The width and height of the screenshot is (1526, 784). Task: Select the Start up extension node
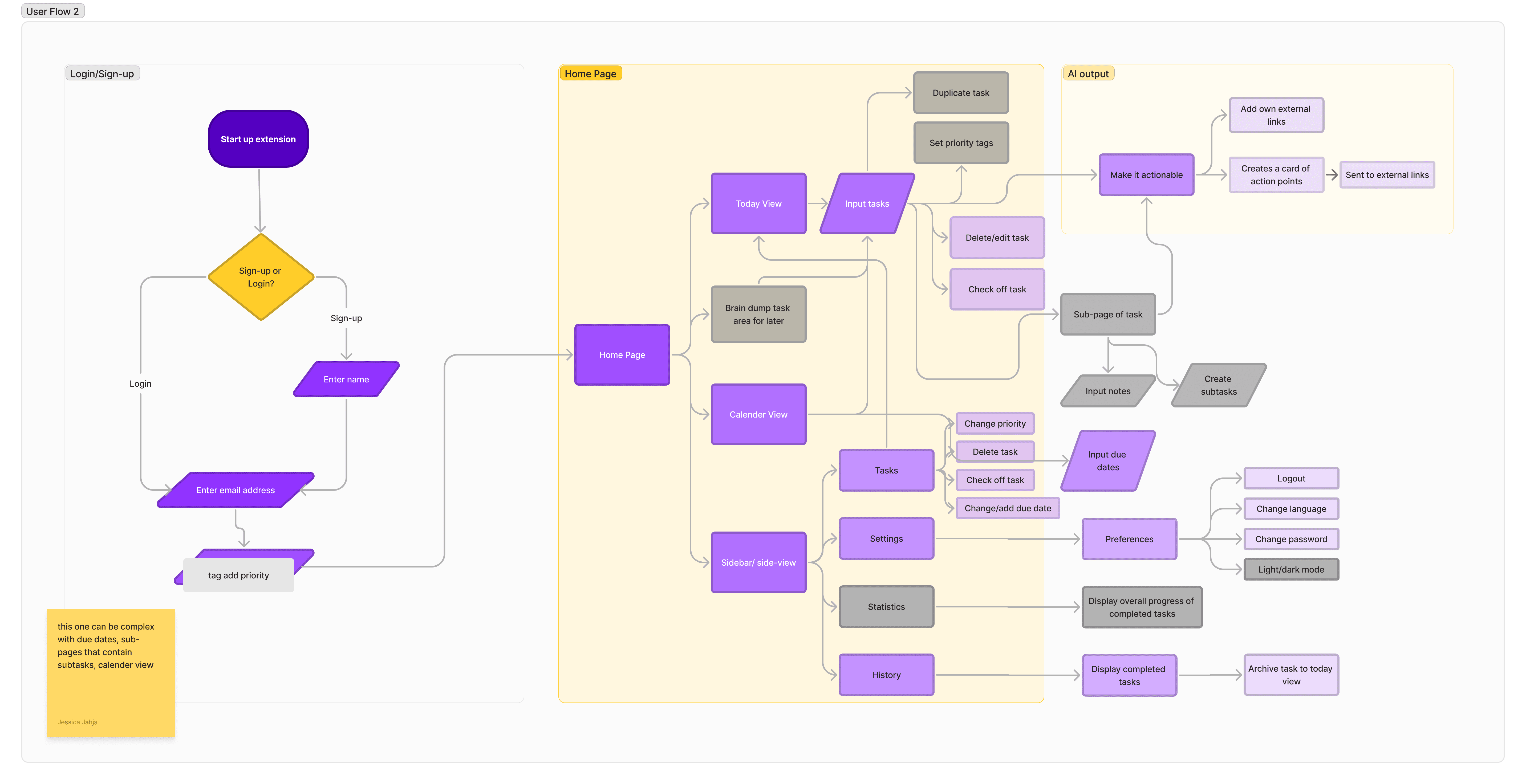(x=258, y=138)
